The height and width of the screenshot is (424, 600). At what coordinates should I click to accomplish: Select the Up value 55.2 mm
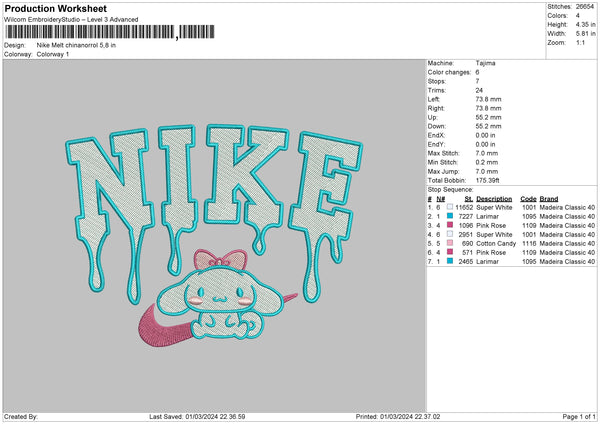488,117
